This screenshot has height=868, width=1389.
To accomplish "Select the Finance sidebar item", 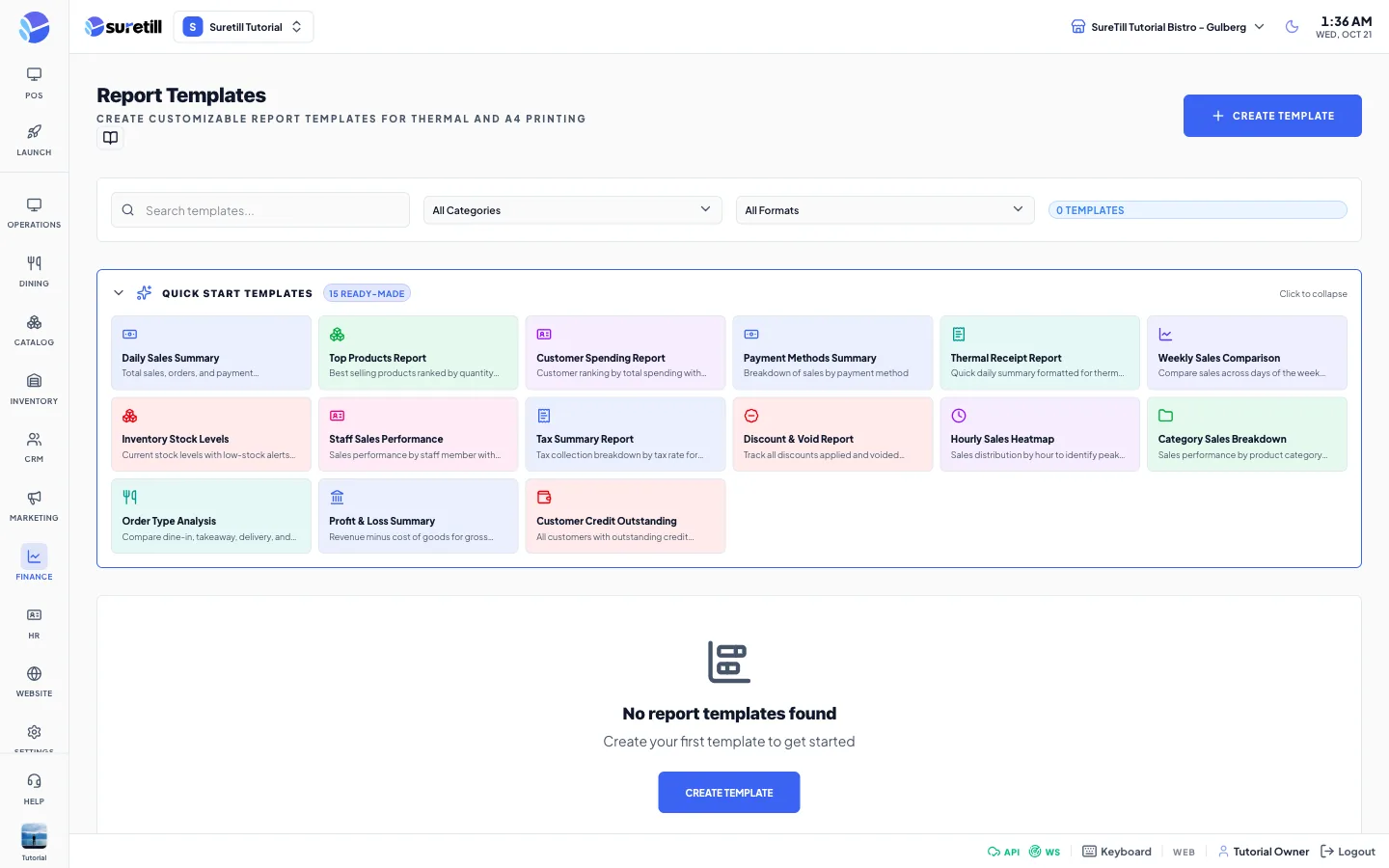I will [x=34, y=564].
